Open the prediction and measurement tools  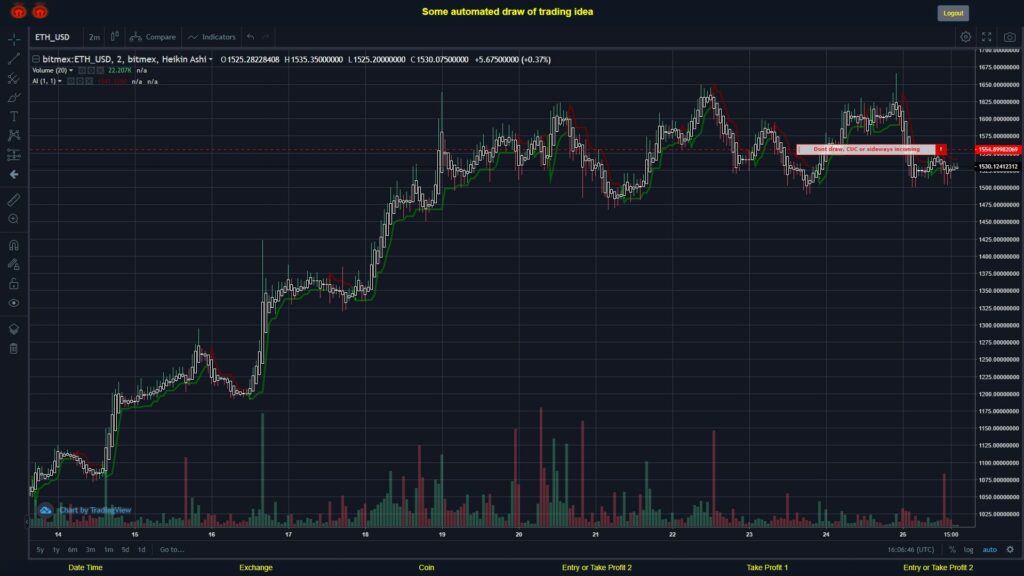(14, 155)
